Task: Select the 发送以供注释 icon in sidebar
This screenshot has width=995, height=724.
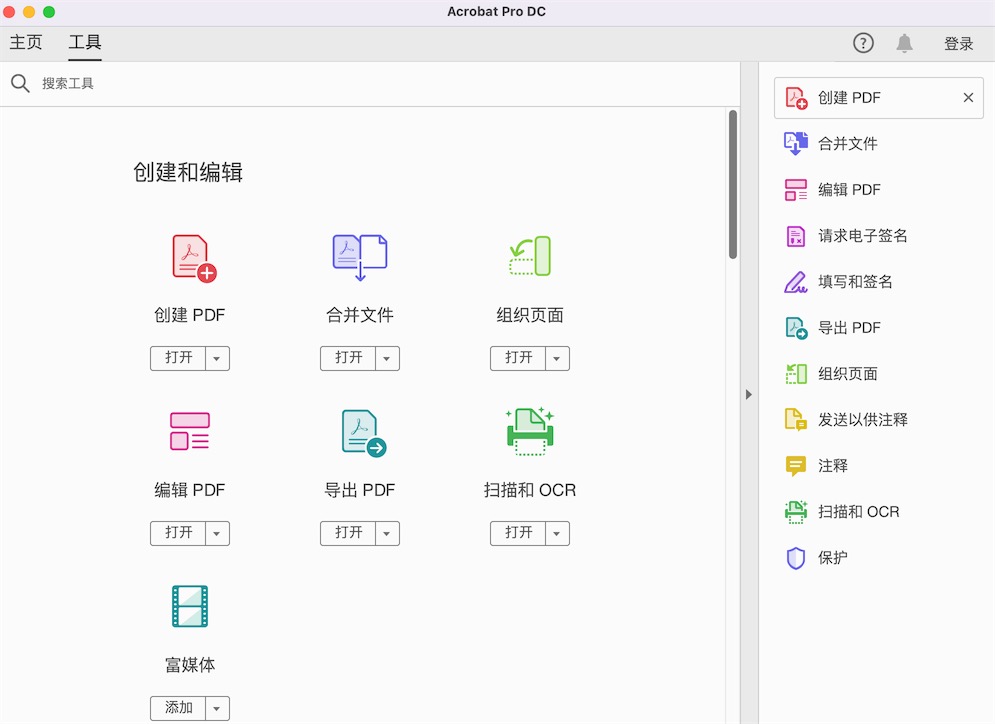Action: click(x=796, y=419)
